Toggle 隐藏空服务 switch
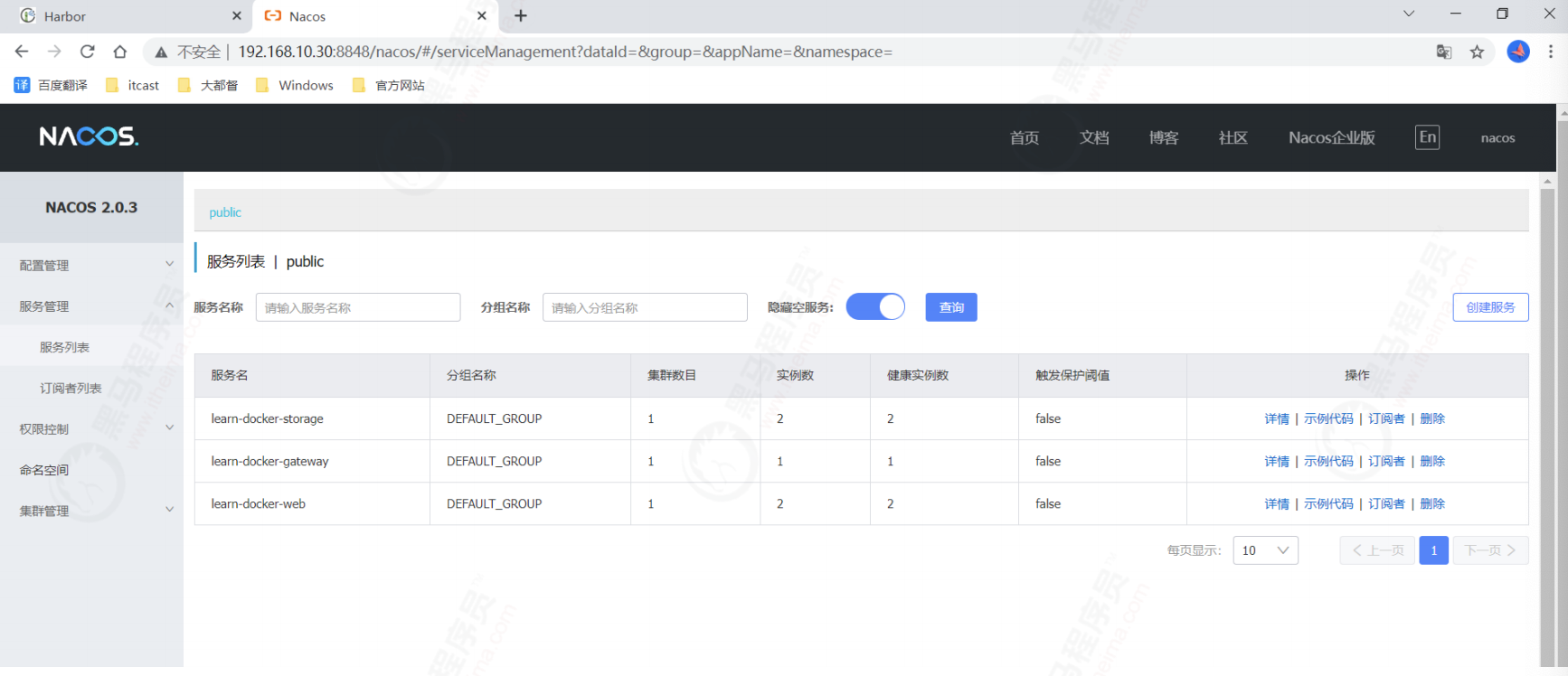Viewport: 1568px width, 676px height. tap(875, 307)
